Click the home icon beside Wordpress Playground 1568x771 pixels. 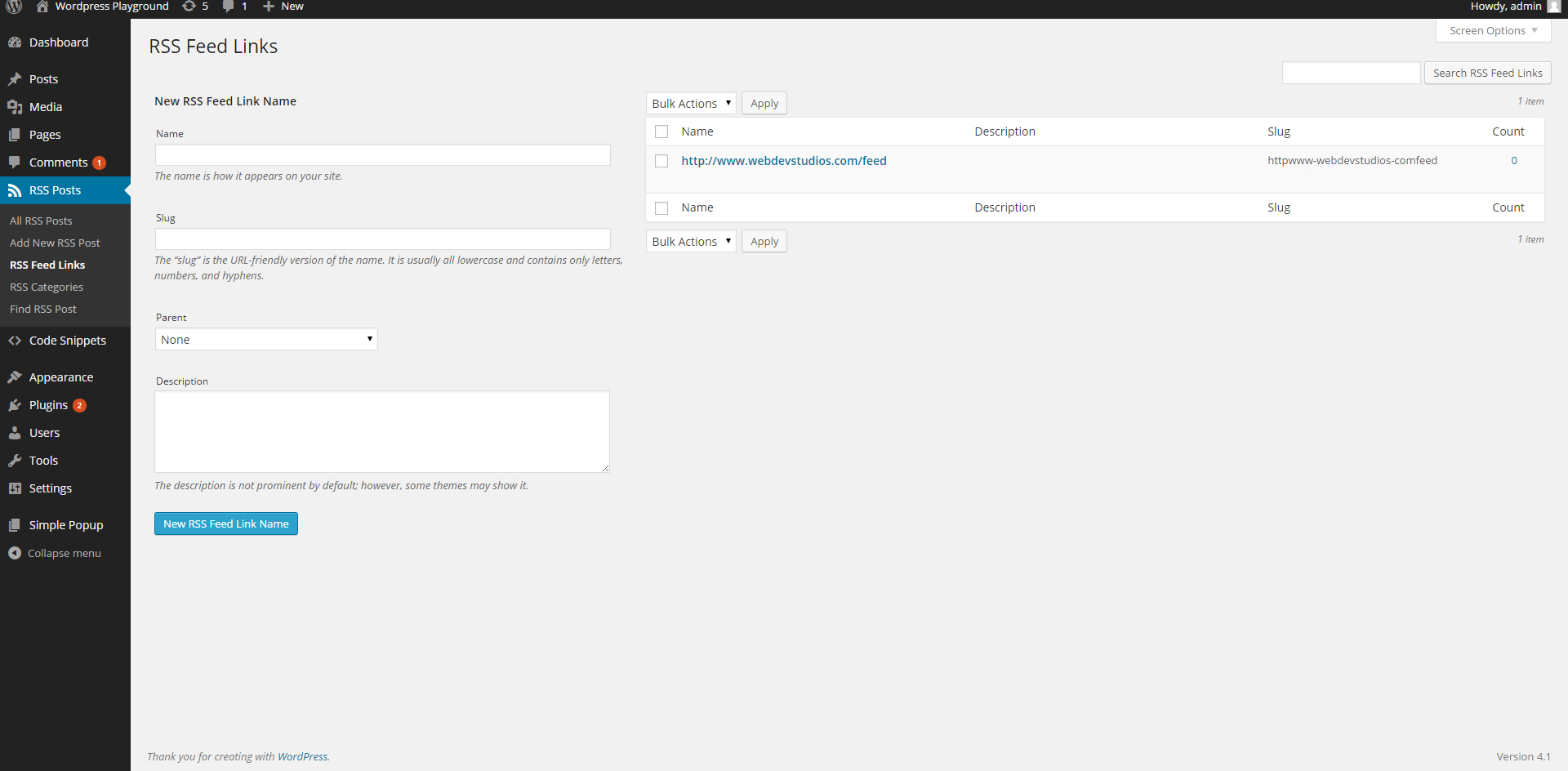point(42,7)
